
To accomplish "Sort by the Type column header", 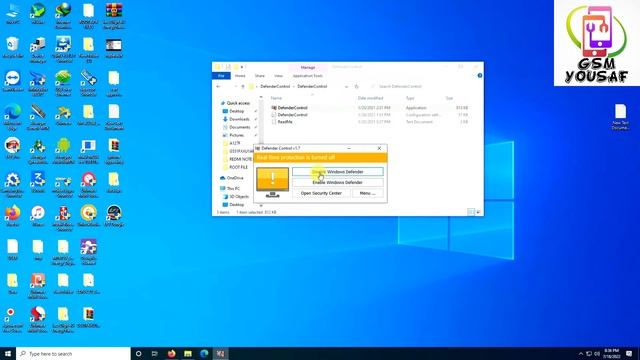I will 410,98.
